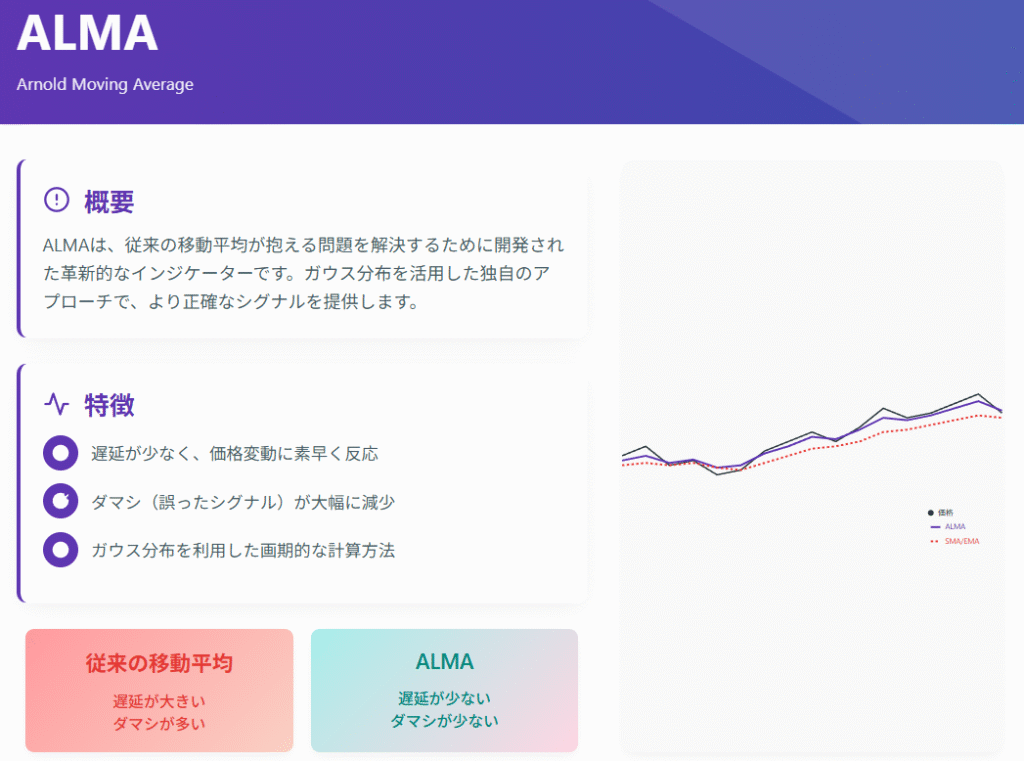Click the black 価格 legend dot

pos(931,513)
